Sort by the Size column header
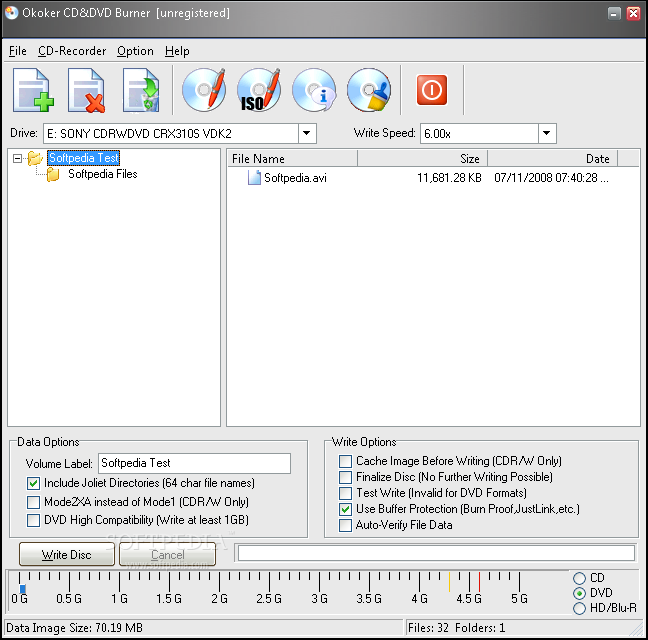This screenshot has width=648, height=640. tap(422, 159)
